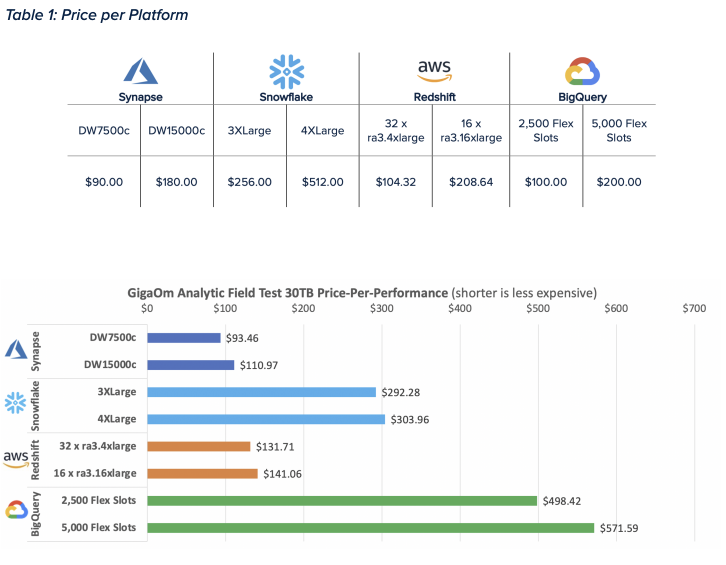Click the '4XLarge' table cell
726x565 pixels.
(322, 131)
